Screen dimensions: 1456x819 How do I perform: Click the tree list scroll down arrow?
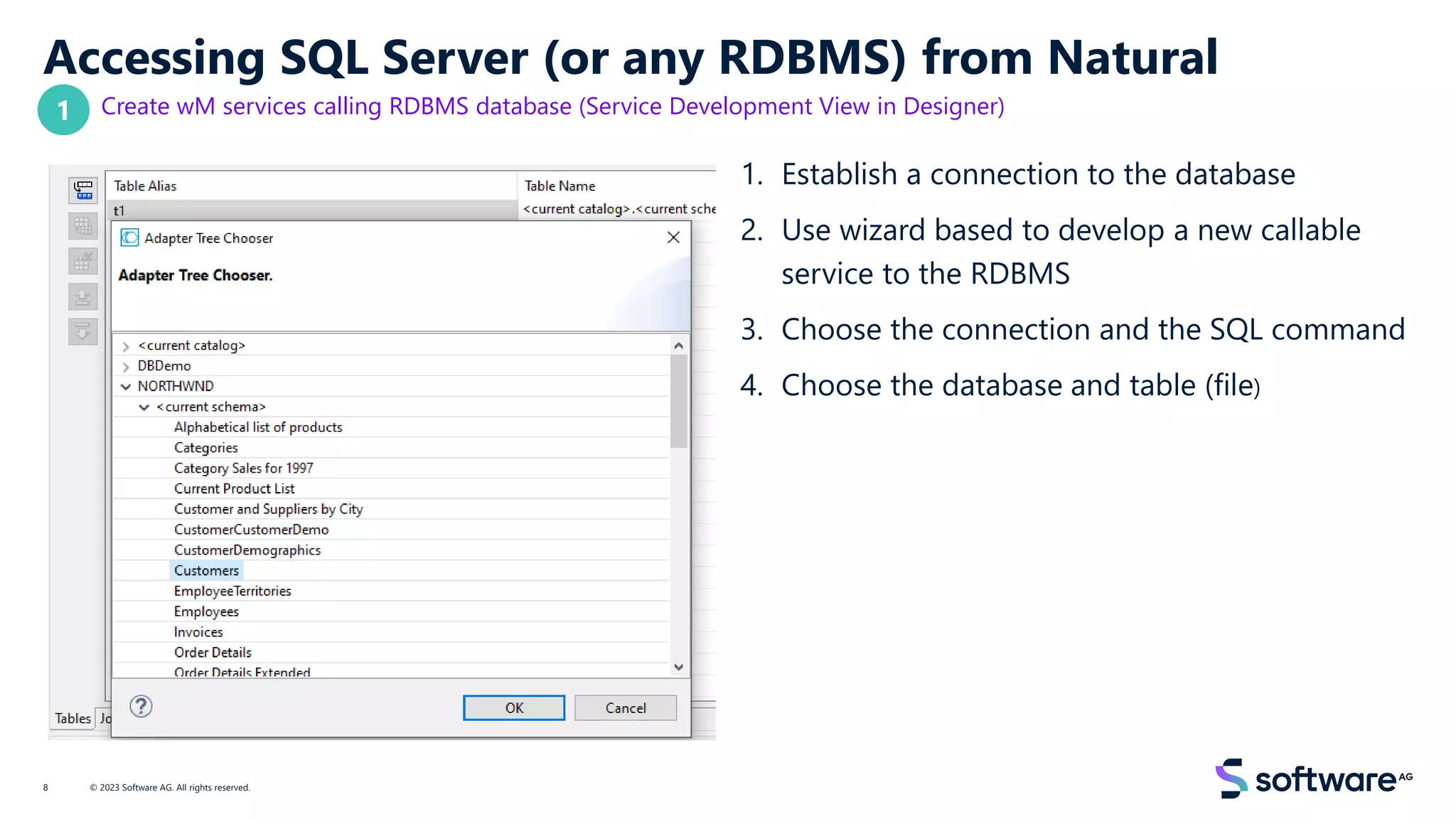(x=679, y=667)
